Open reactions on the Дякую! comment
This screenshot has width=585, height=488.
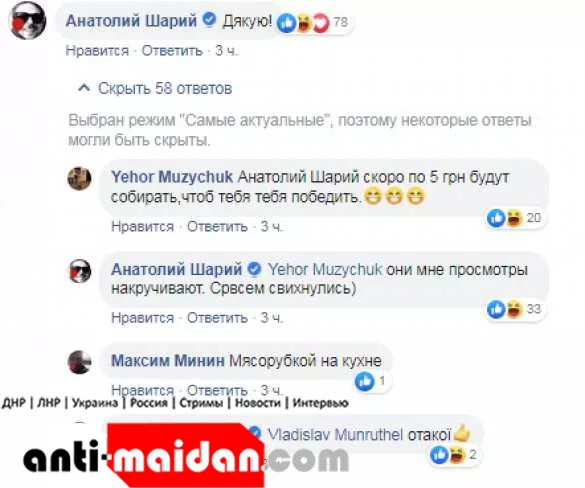[312, 23]
